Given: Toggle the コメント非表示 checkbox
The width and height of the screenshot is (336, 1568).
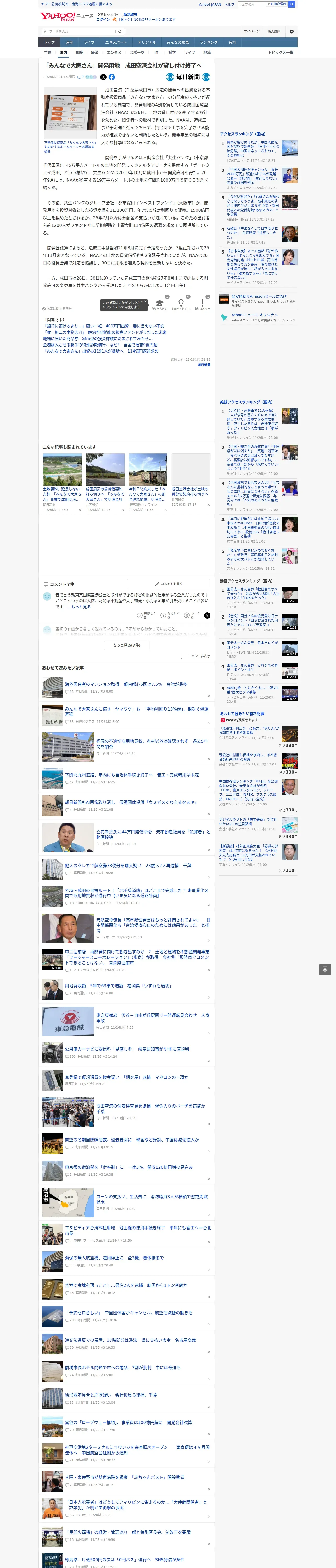Looking at the screenshot, I should click(183, 656).
